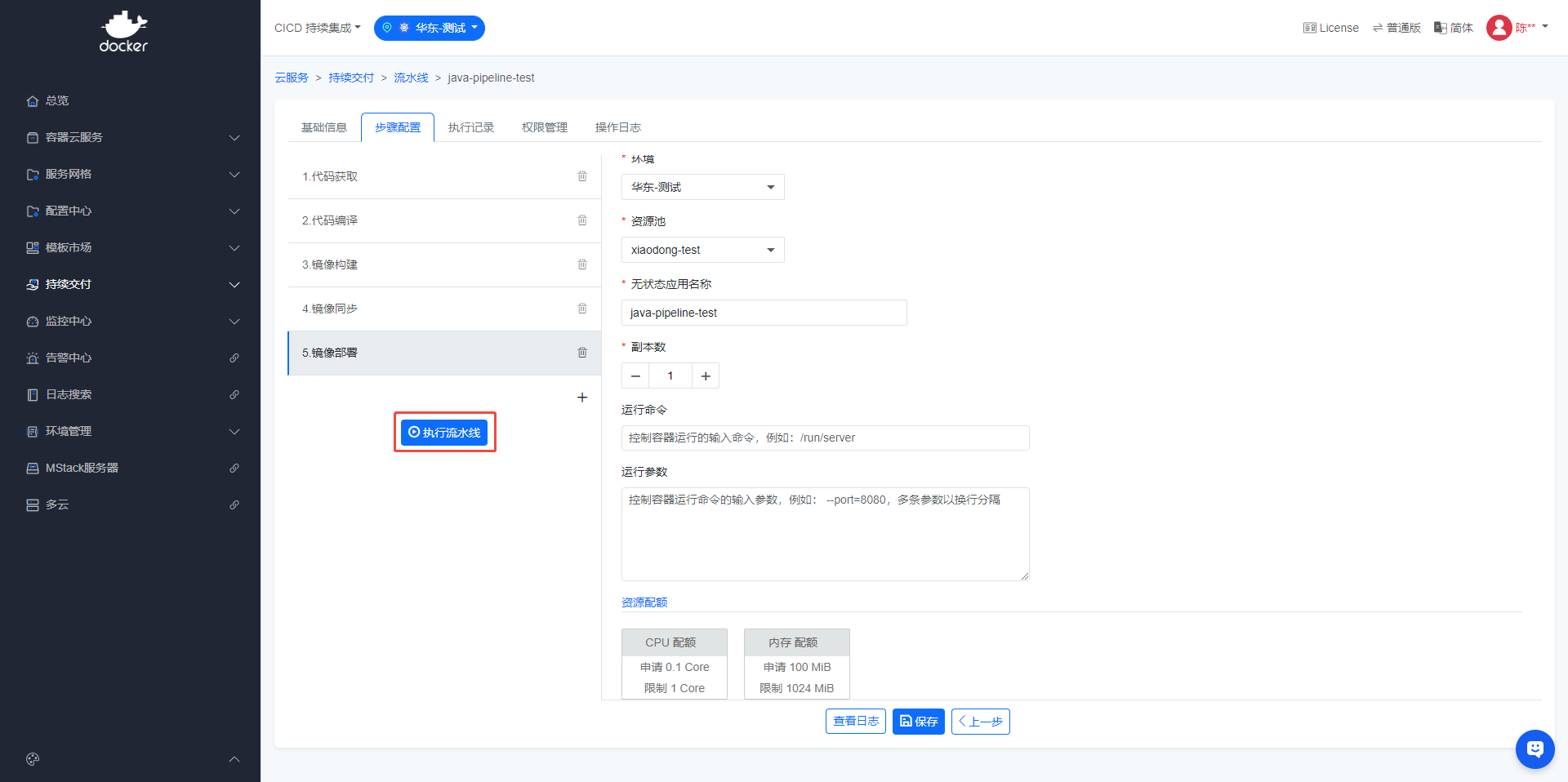Remove the 5.镜像部署 step with trash icon

point(582,353)
